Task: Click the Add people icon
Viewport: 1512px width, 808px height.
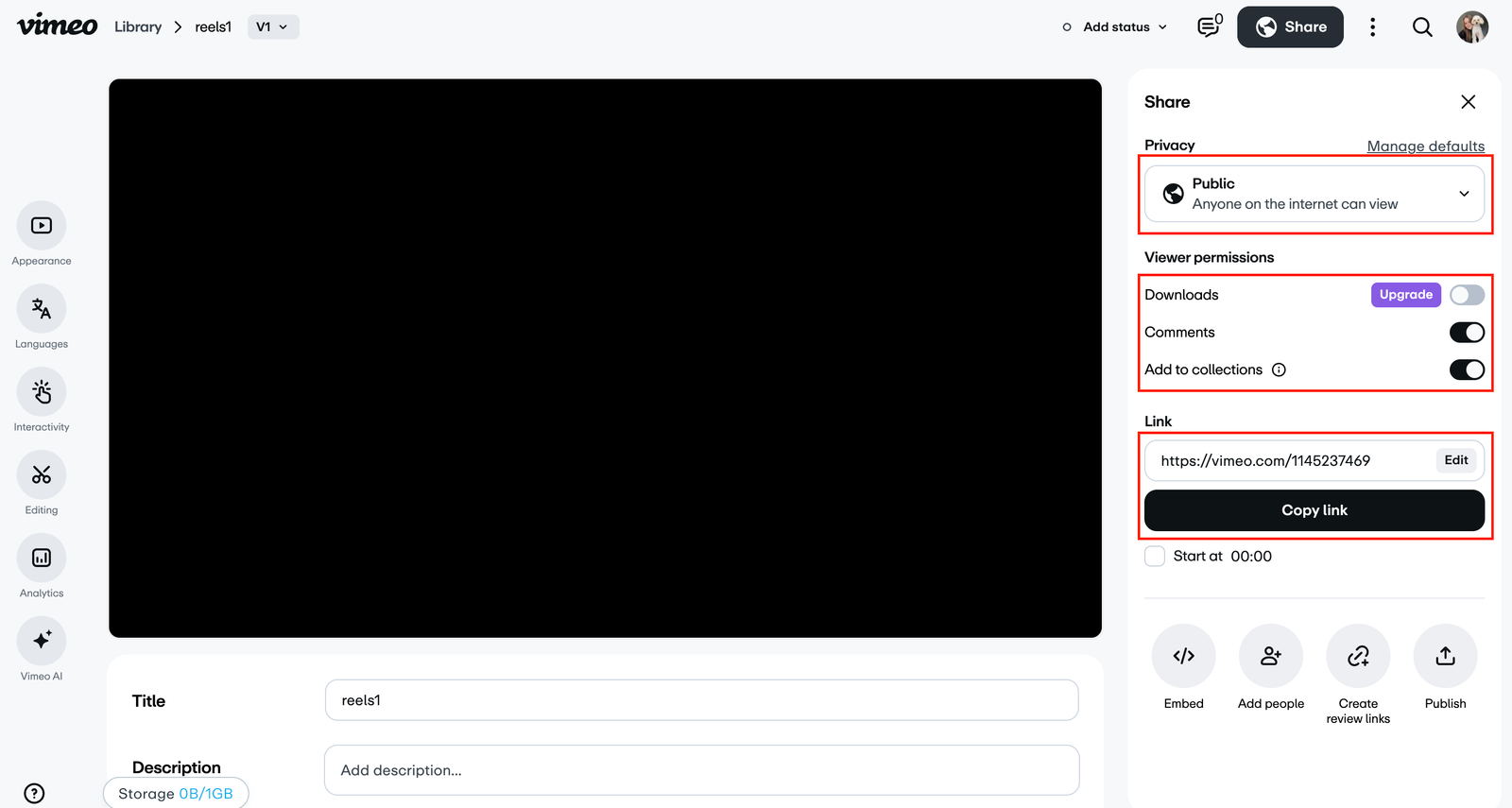Action: pyautogui.click(x=1271, y=656)
